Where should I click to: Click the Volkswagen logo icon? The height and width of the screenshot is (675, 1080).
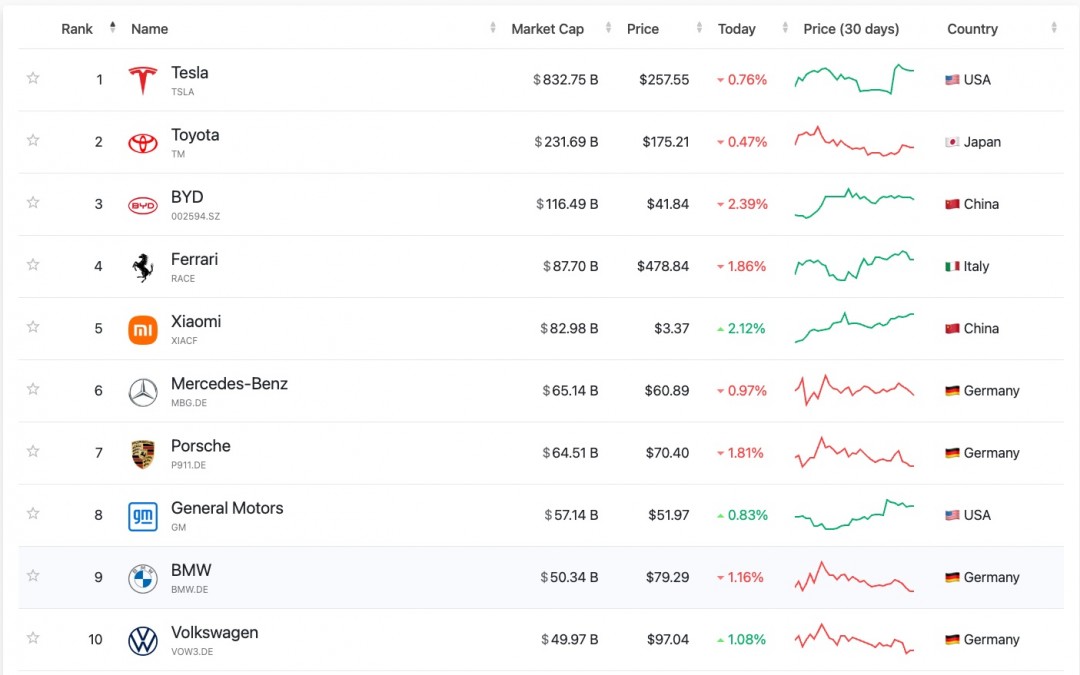click(x=143, y=640)
